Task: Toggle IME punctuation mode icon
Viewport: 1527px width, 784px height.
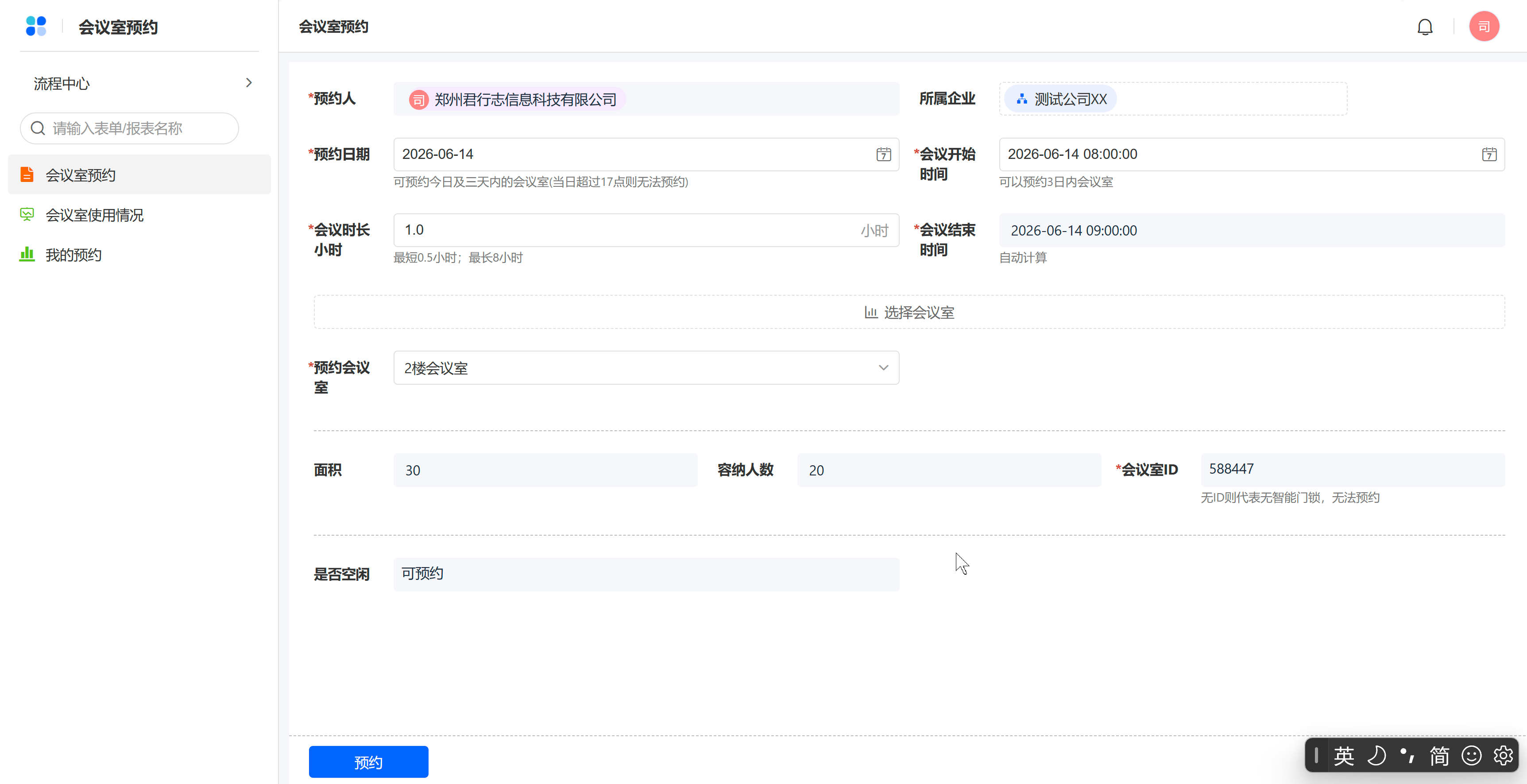Action: [1407, 756]
